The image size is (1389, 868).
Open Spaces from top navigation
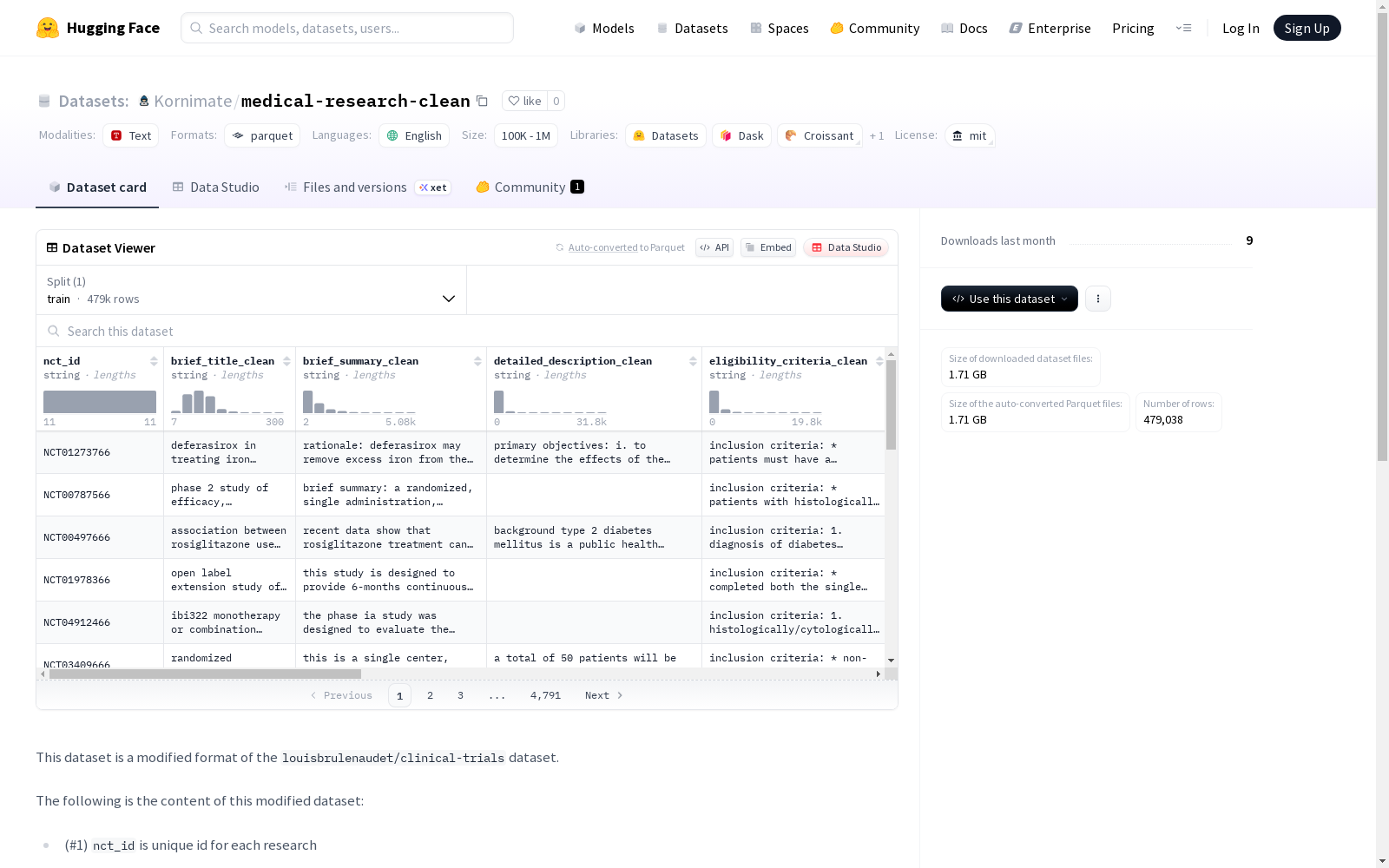pos(780,28)
